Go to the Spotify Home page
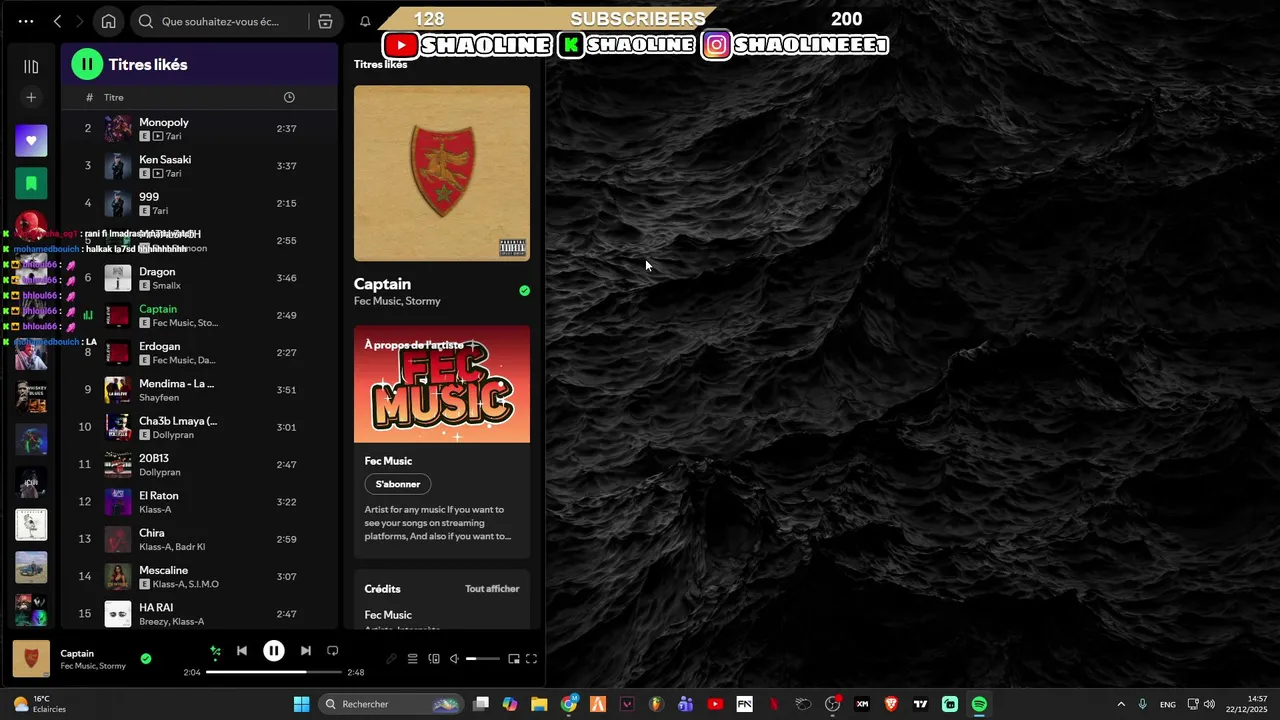 point(108,21)
